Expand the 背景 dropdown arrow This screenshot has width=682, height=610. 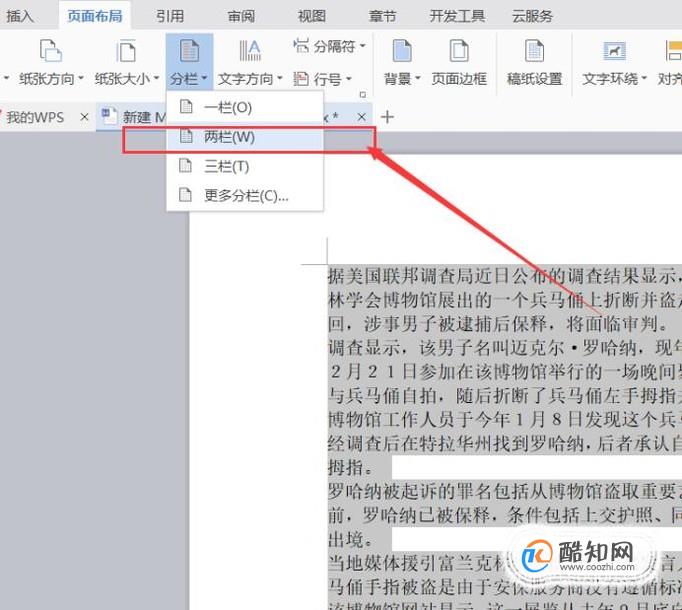(418, 79)
